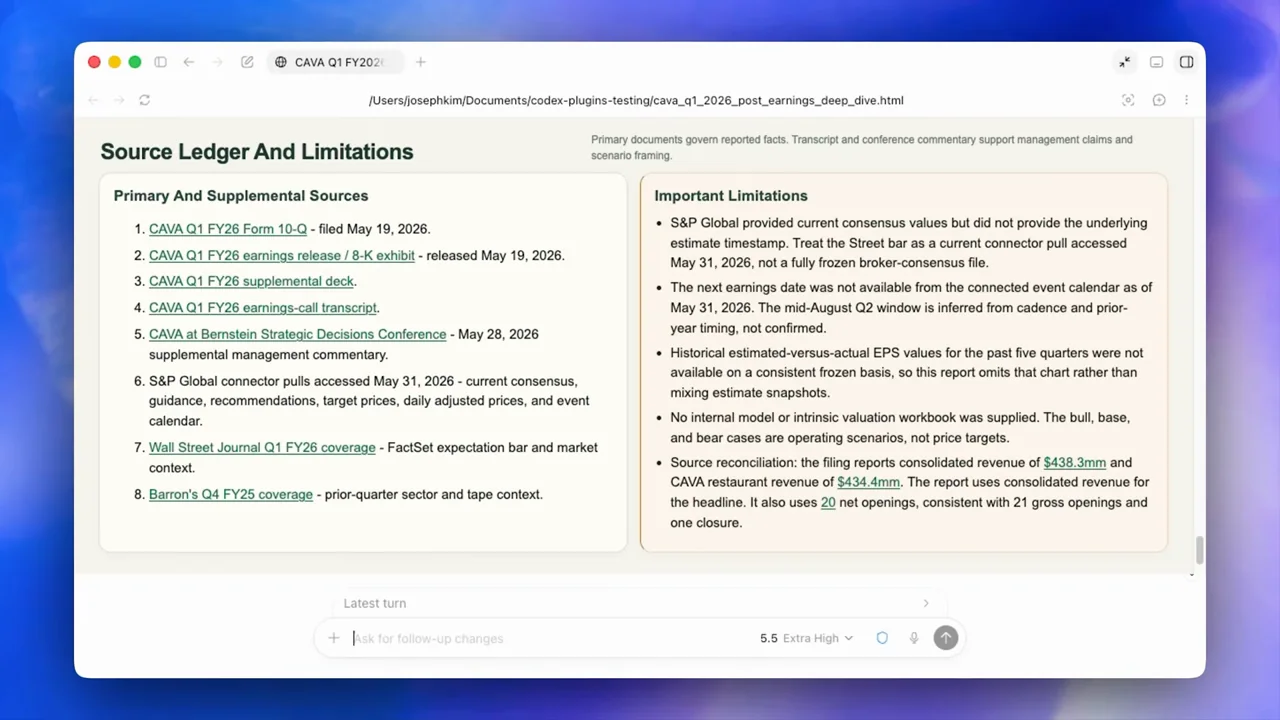1280x720 pixels.
Task: Open CAVA Q1 FY26 Form 10-Q link
Action: [x=228, y=229]
